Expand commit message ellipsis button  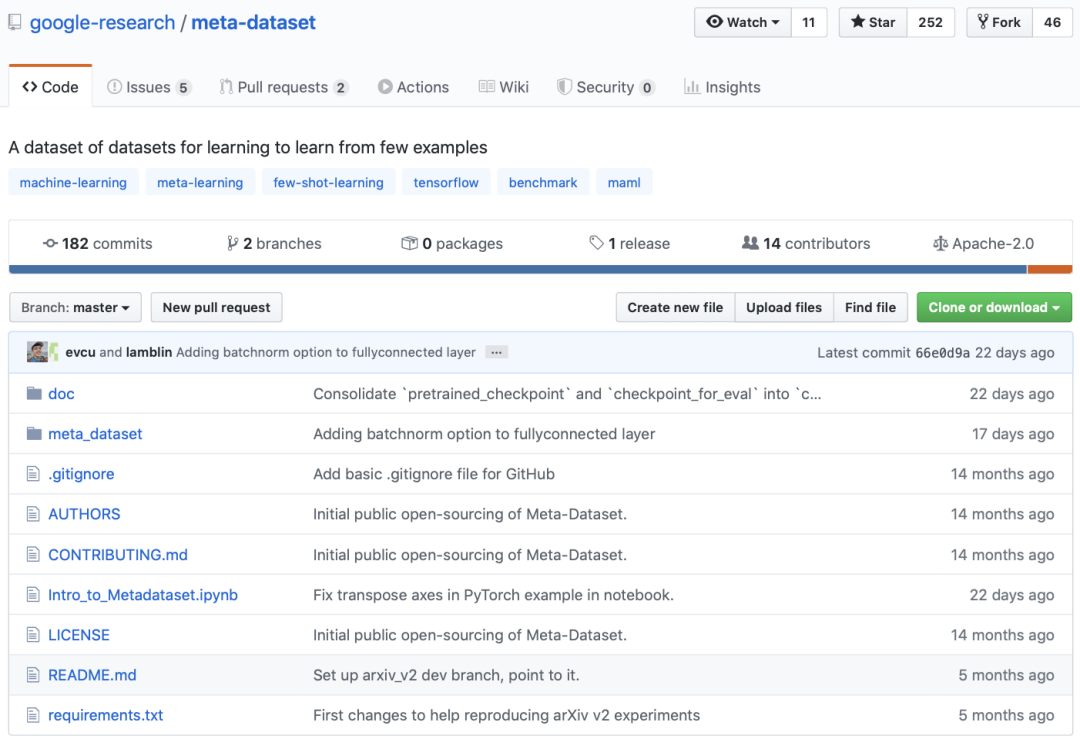click(495, 352)
